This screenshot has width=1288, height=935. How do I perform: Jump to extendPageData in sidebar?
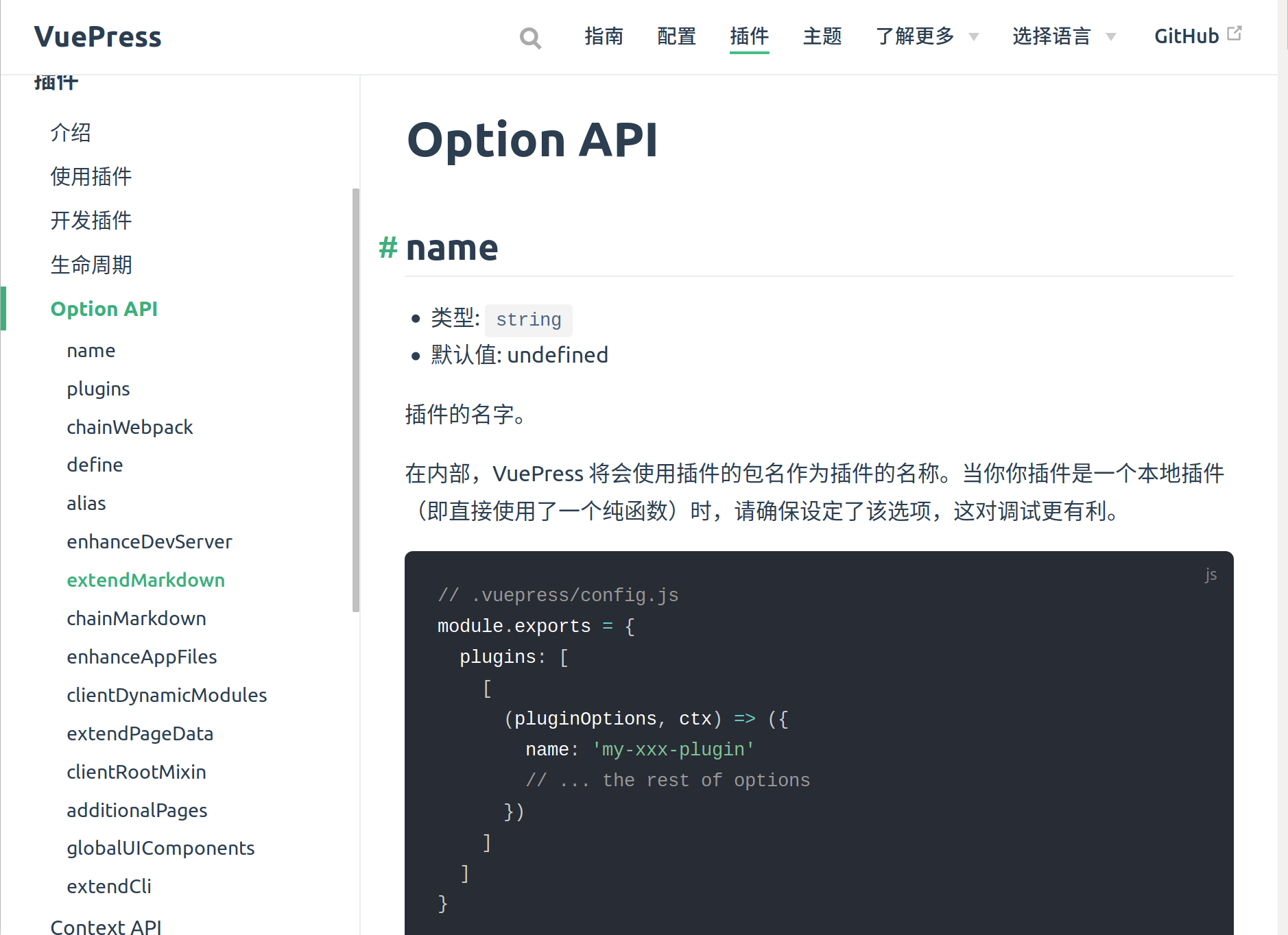140,733
